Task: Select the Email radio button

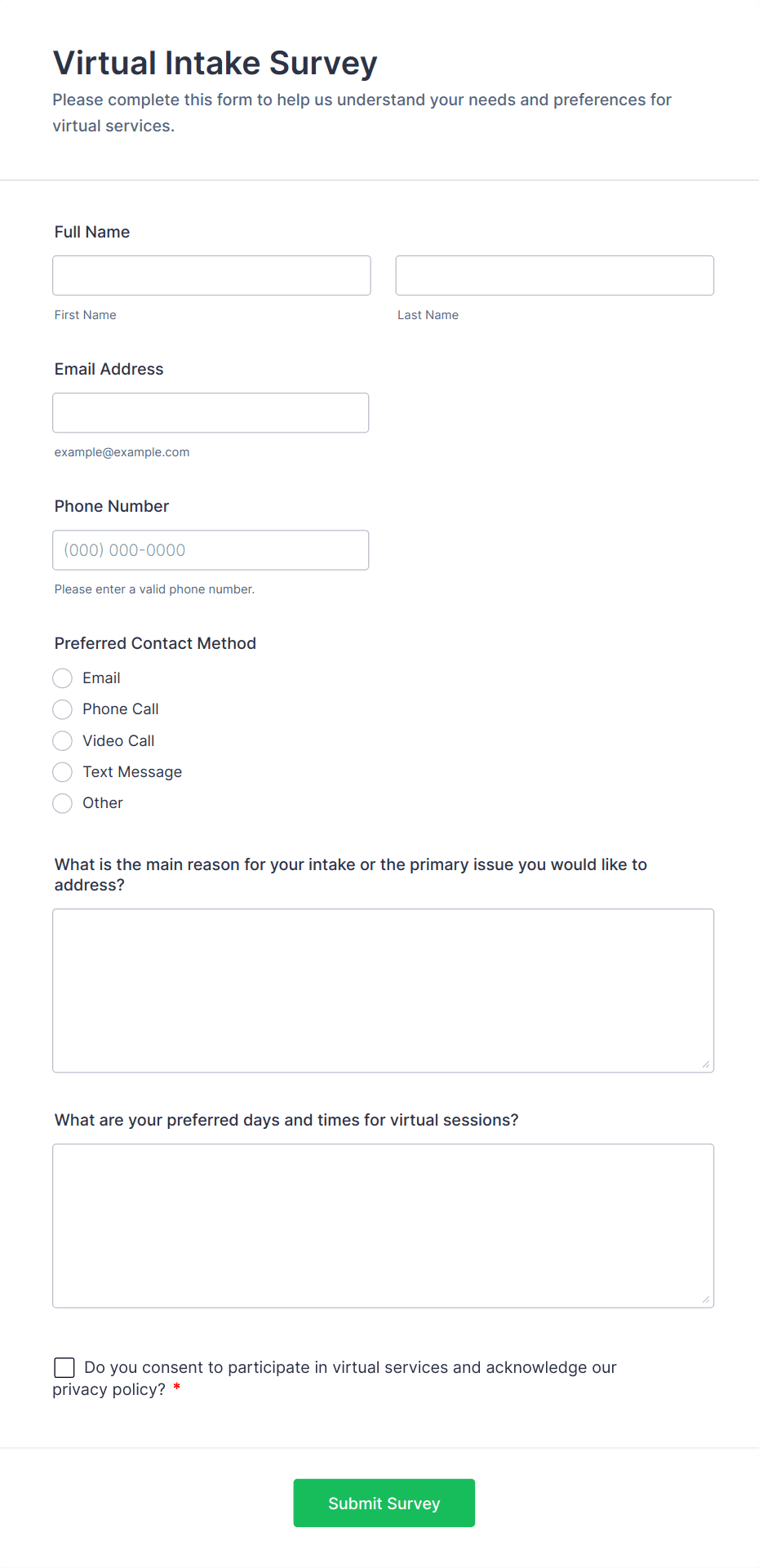Action: (63, 678)
